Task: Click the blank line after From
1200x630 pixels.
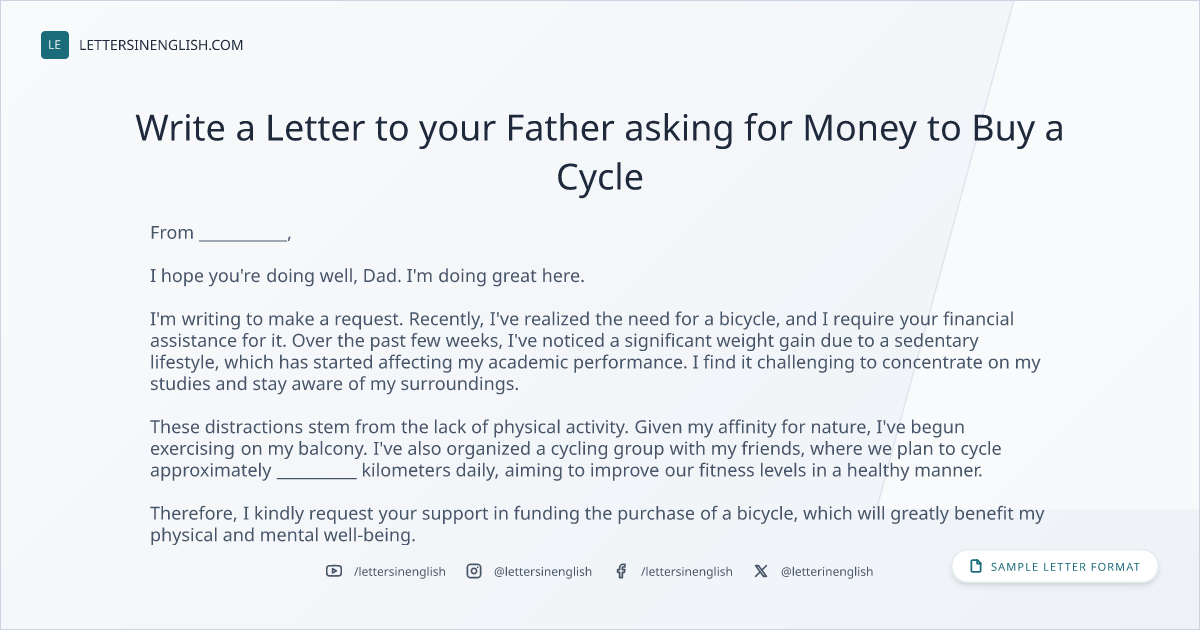Action: tap(243, 234)
